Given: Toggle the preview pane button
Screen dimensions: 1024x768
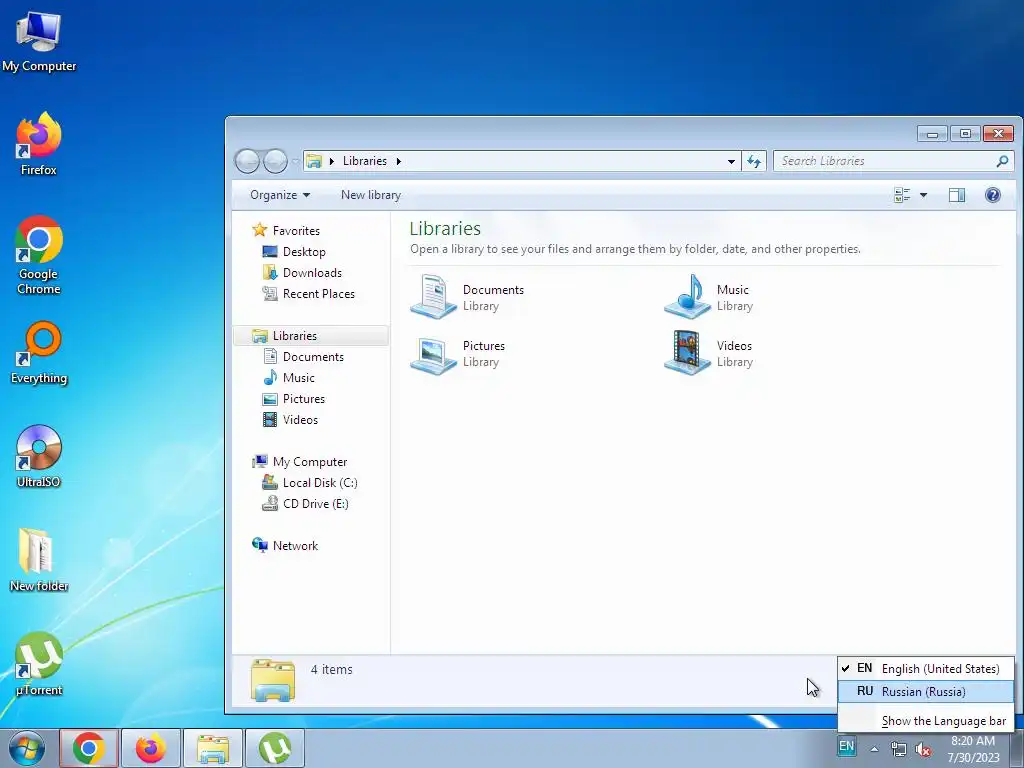Looking at the screenshot, I should tap(957, 195).
